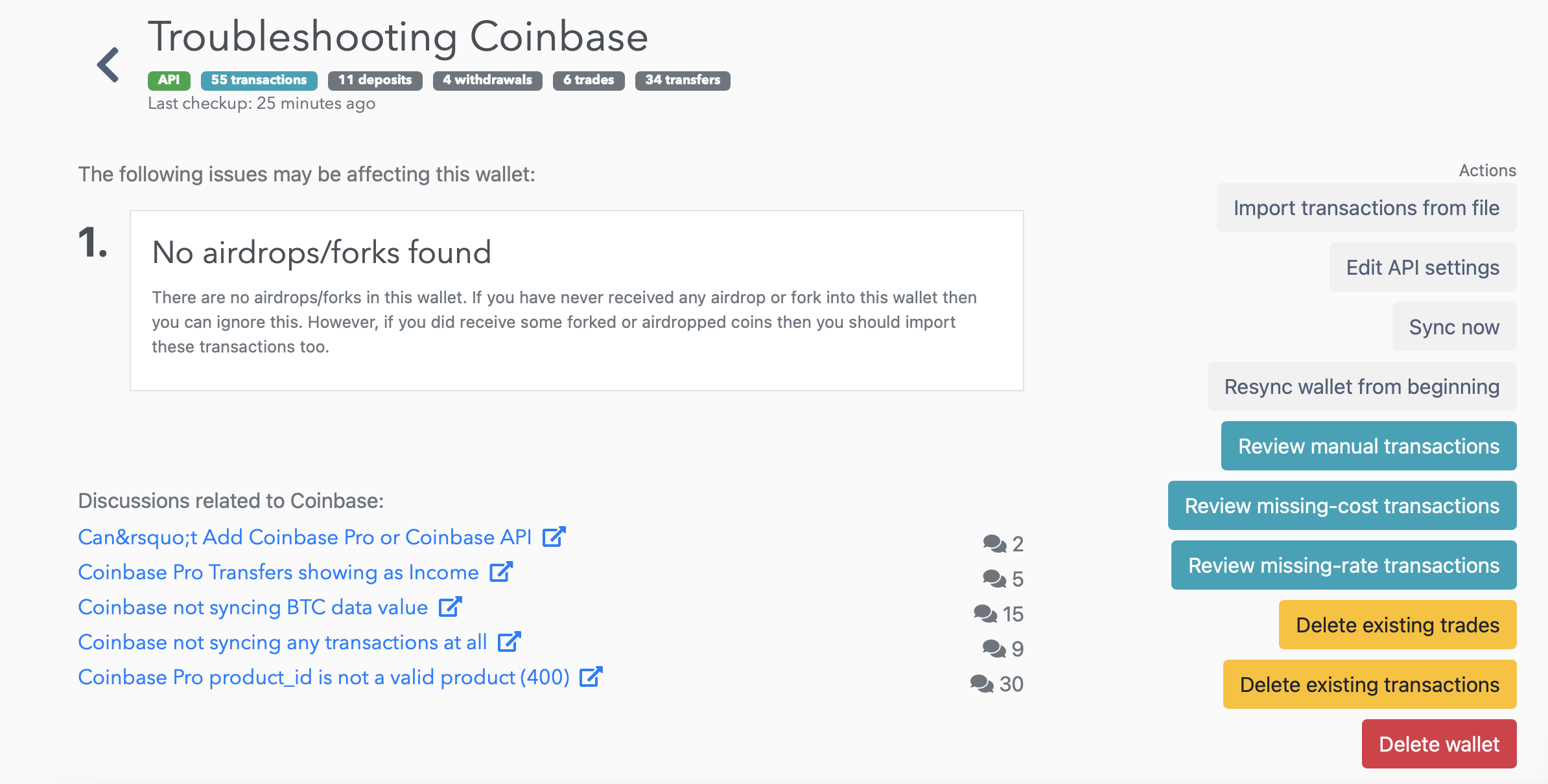Screen dimensions: 1548x784
Task: Click Sync now to refresh wallet
Action: click(x=1451, y=327)
